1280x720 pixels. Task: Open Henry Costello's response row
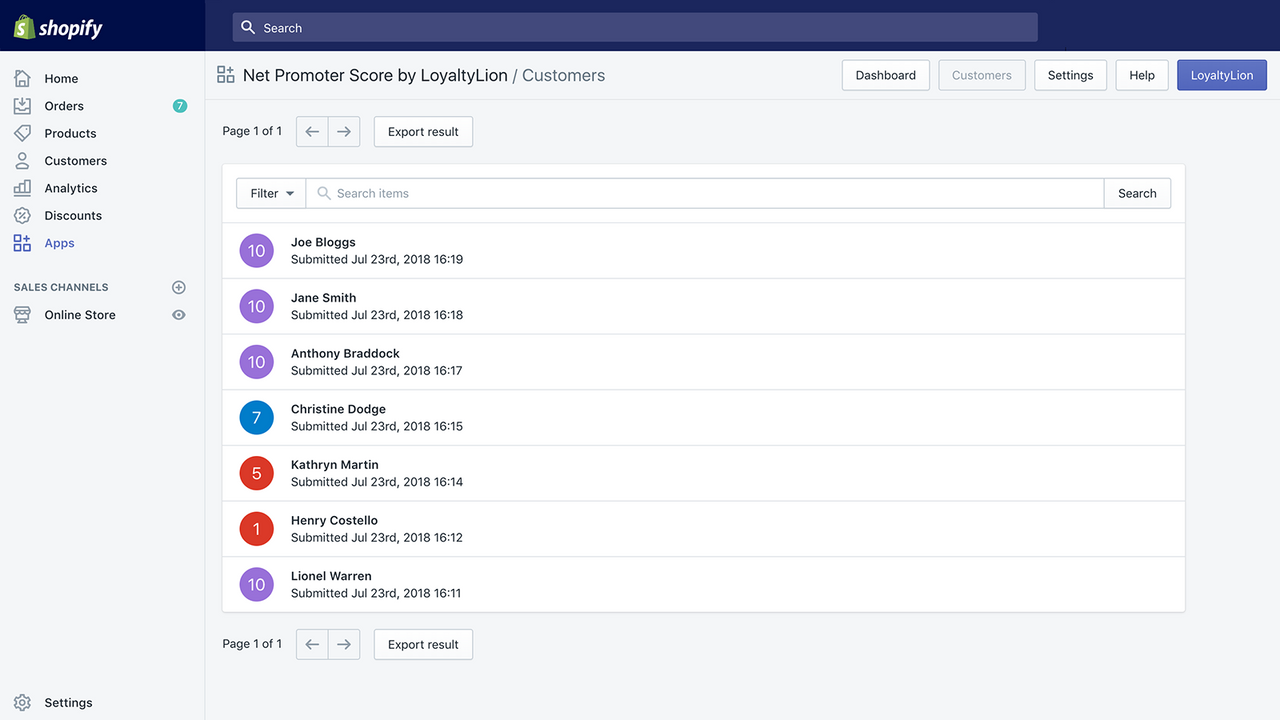pyautogui.click(x=704, y=529)
